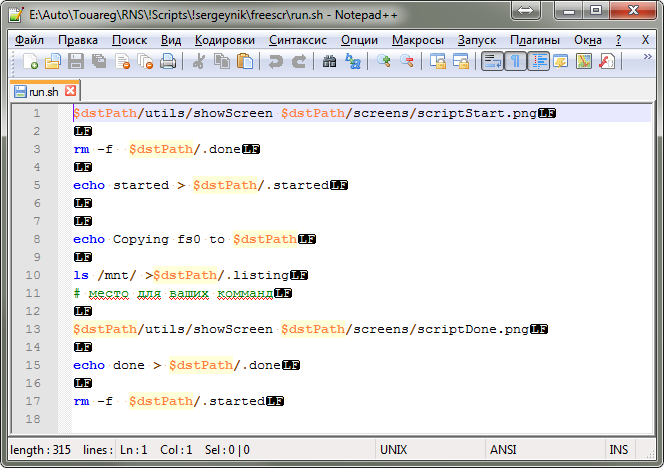Close the run.sh tab with red X
The image size is (664, 468).
pyautogui.click(x=70, y=91)
